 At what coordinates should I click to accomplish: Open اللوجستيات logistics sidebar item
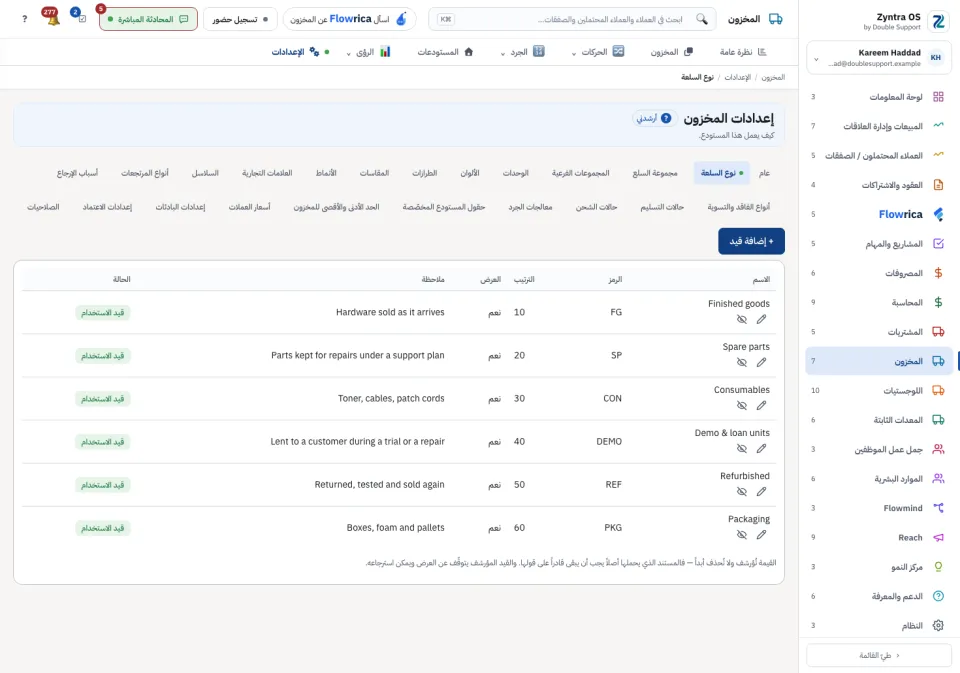click(x=879, y=391)
